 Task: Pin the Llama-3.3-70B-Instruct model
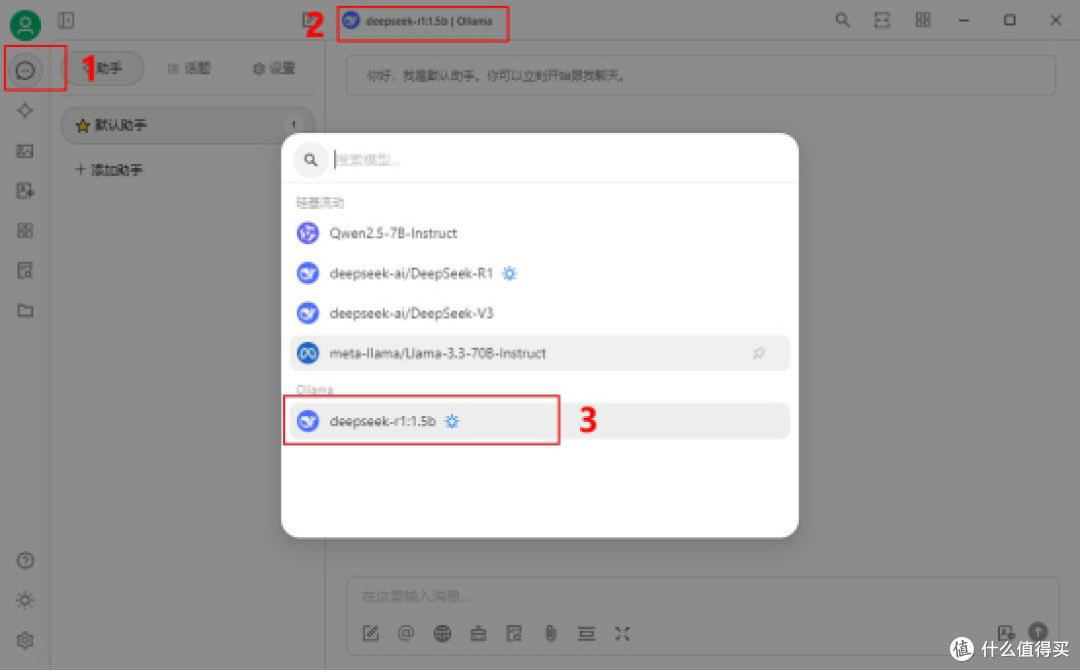(x=758, y=353)
